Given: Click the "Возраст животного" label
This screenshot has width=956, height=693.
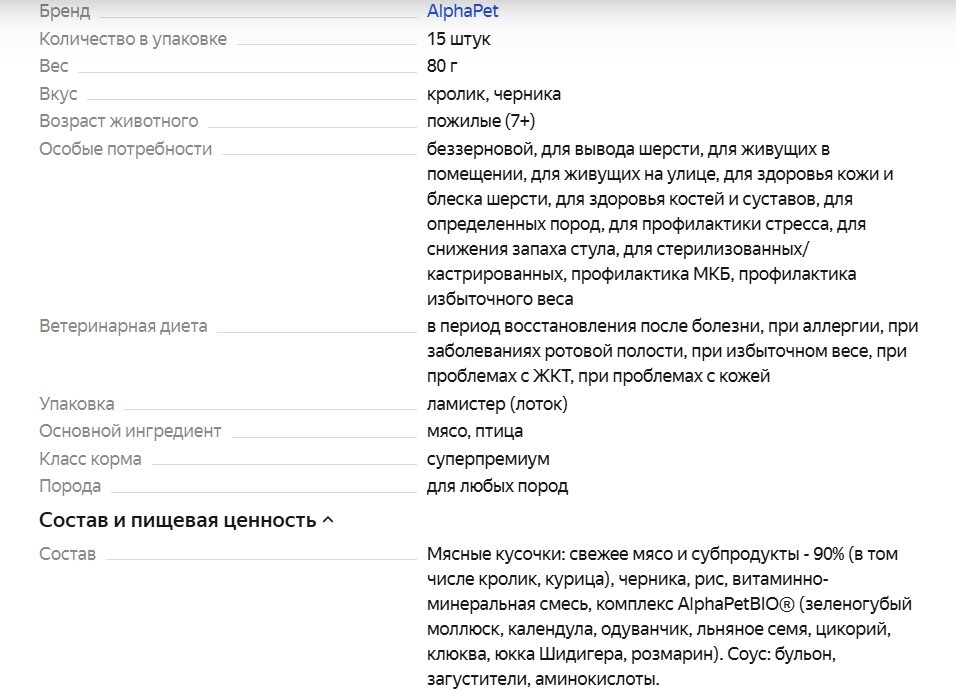Looking at the screenshot, I should tap(118, 121).
